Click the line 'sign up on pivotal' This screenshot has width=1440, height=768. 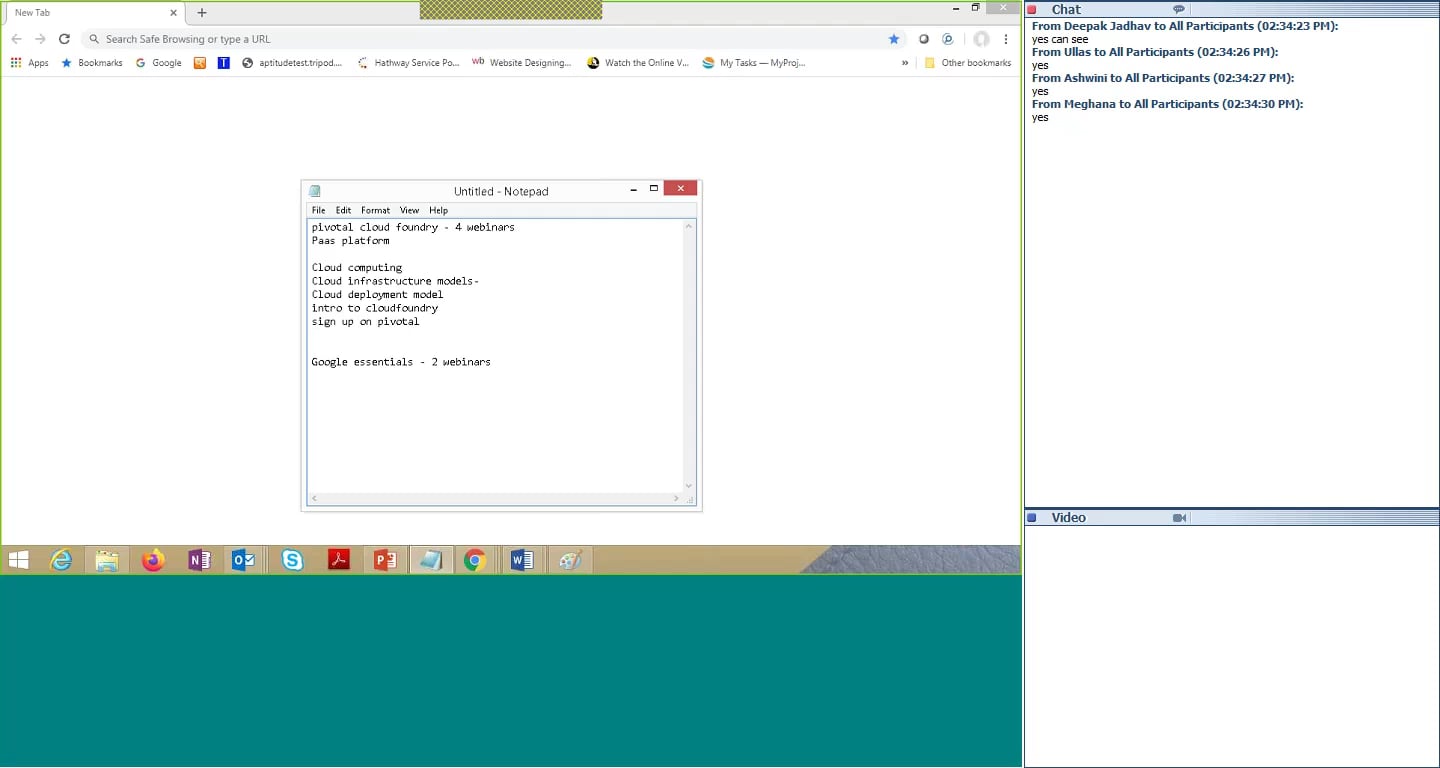pos(365,322)
